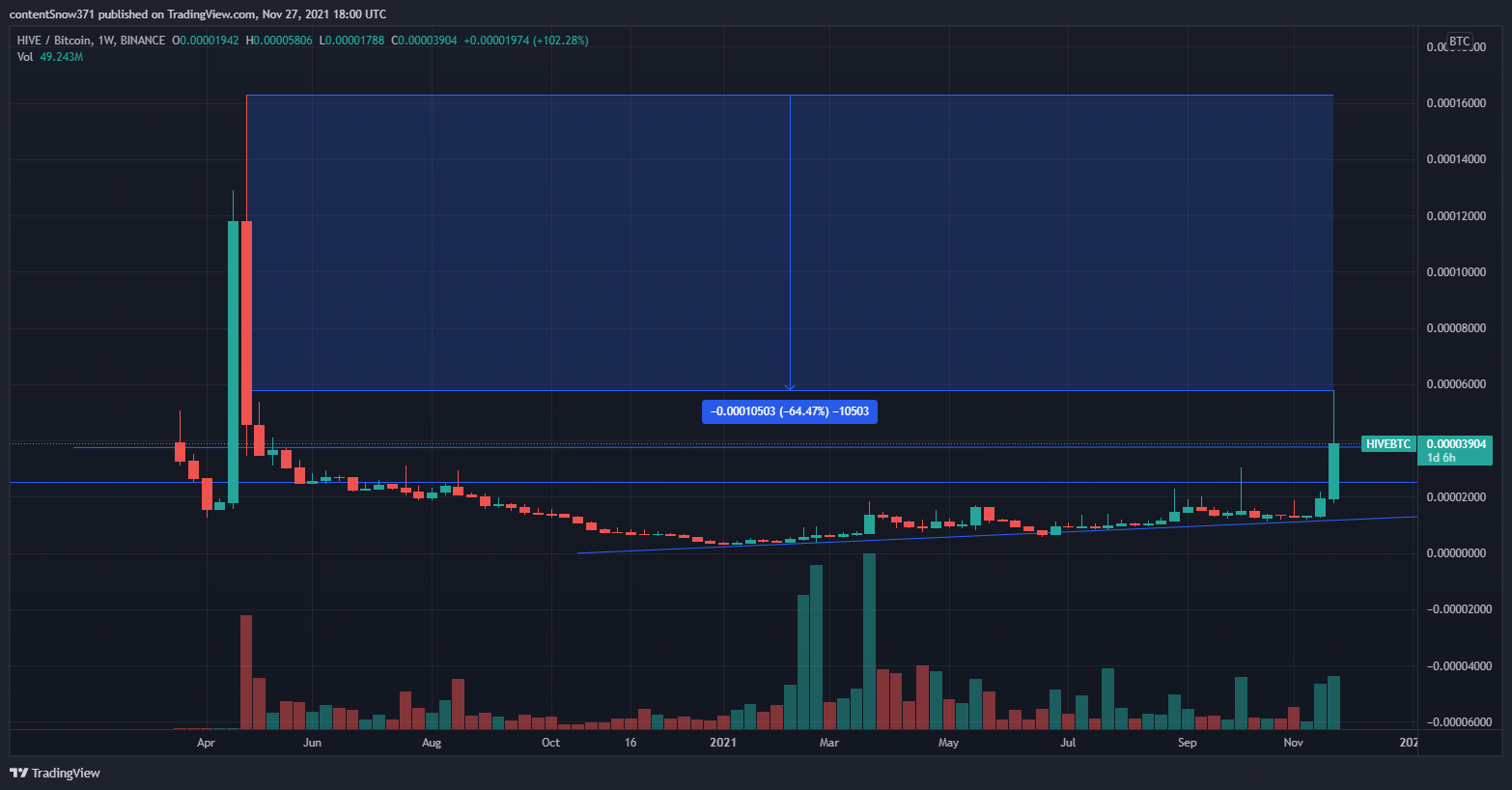This screenshot has height=790, width=1512.
Task: Click the Jul label on time axis
Action: (1068, 743)
